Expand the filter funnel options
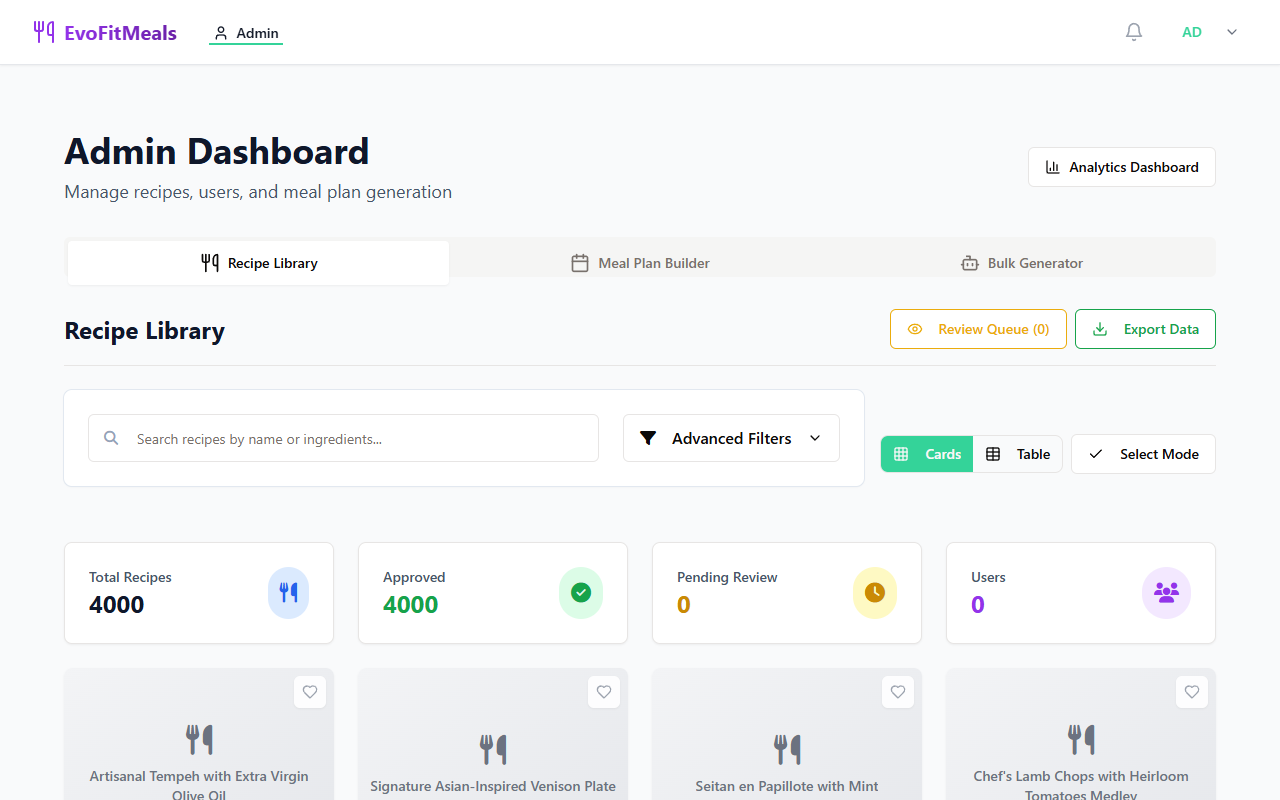The height and width of the screenshot is (800, 1280). point(649,438)
